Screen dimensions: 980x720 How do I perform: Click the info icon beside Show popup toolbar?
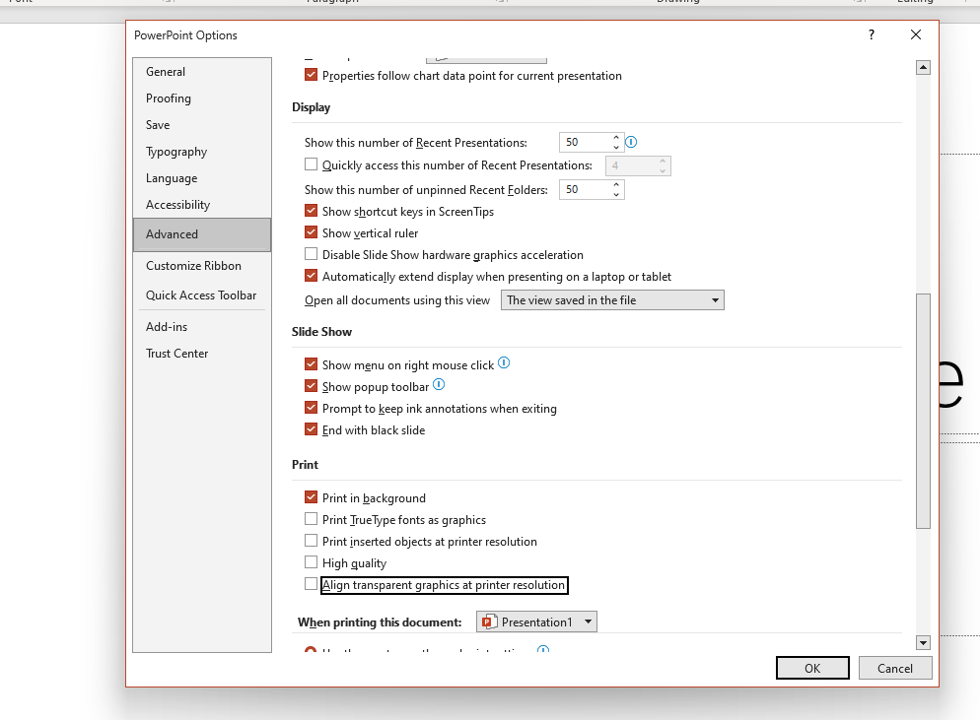(x=438, y=385)
